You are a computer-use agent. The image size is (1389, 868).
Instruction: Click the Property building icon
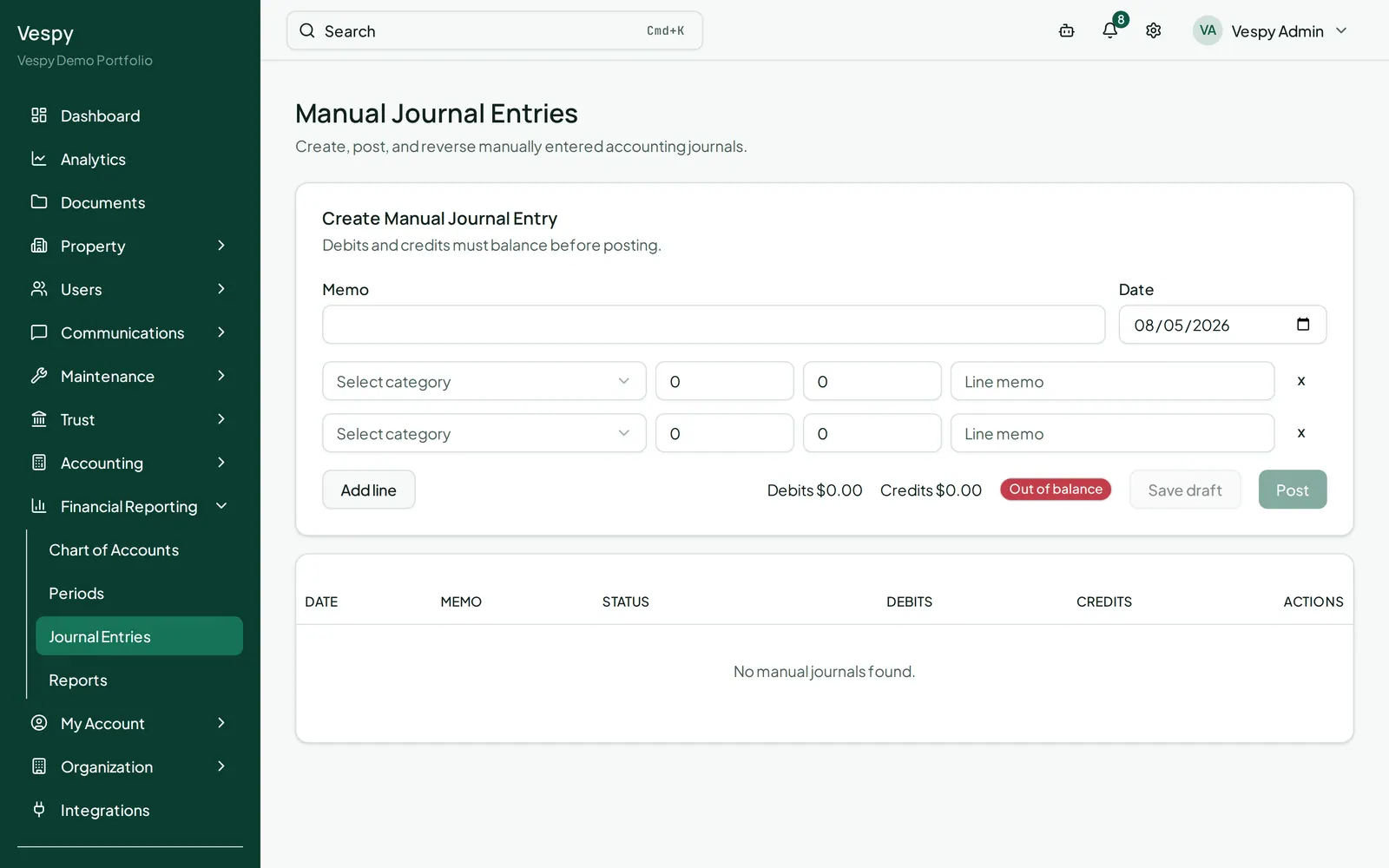click(39, 246)
